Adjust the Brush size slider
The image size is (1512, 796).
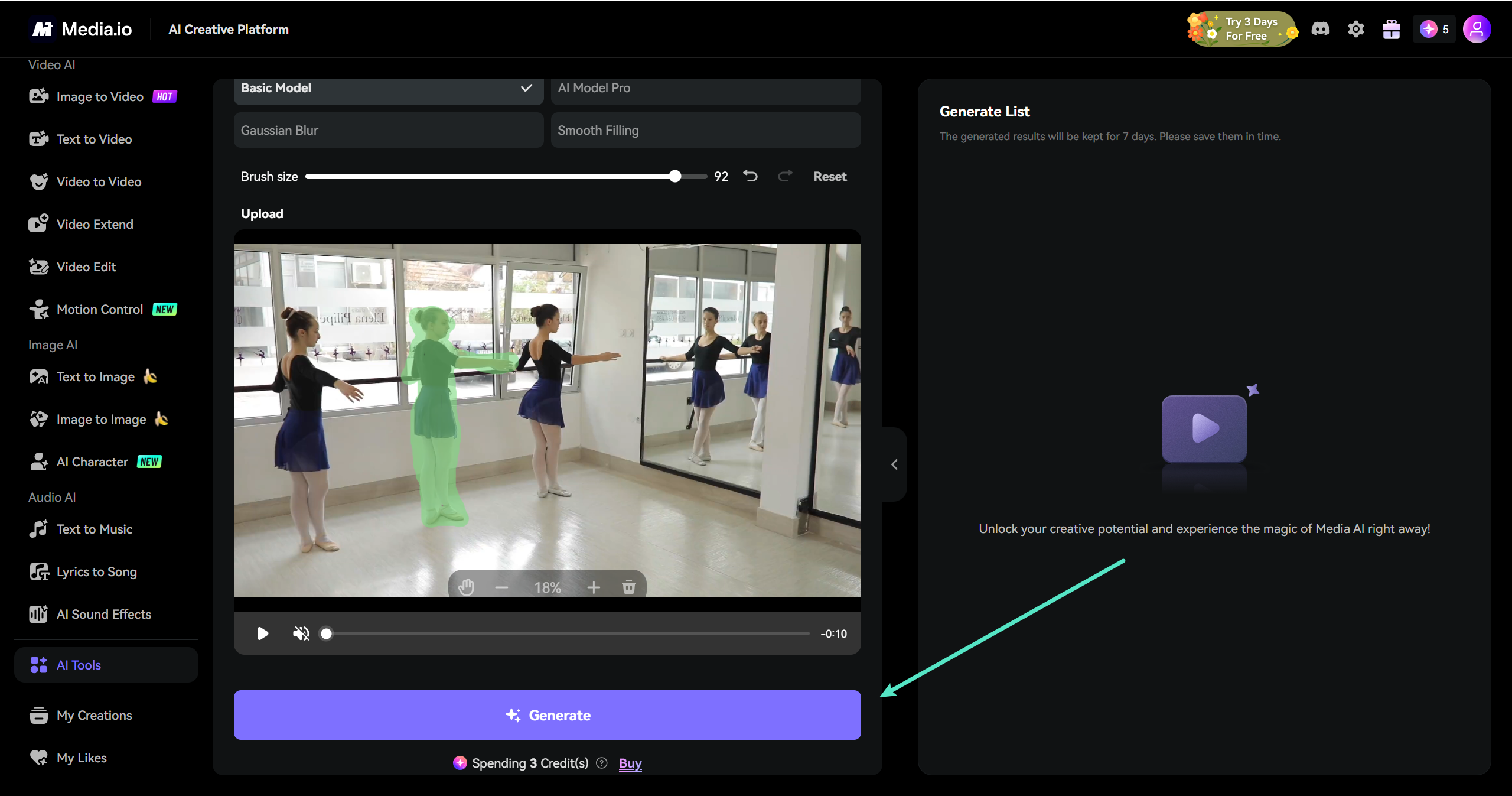click(675, 176)
